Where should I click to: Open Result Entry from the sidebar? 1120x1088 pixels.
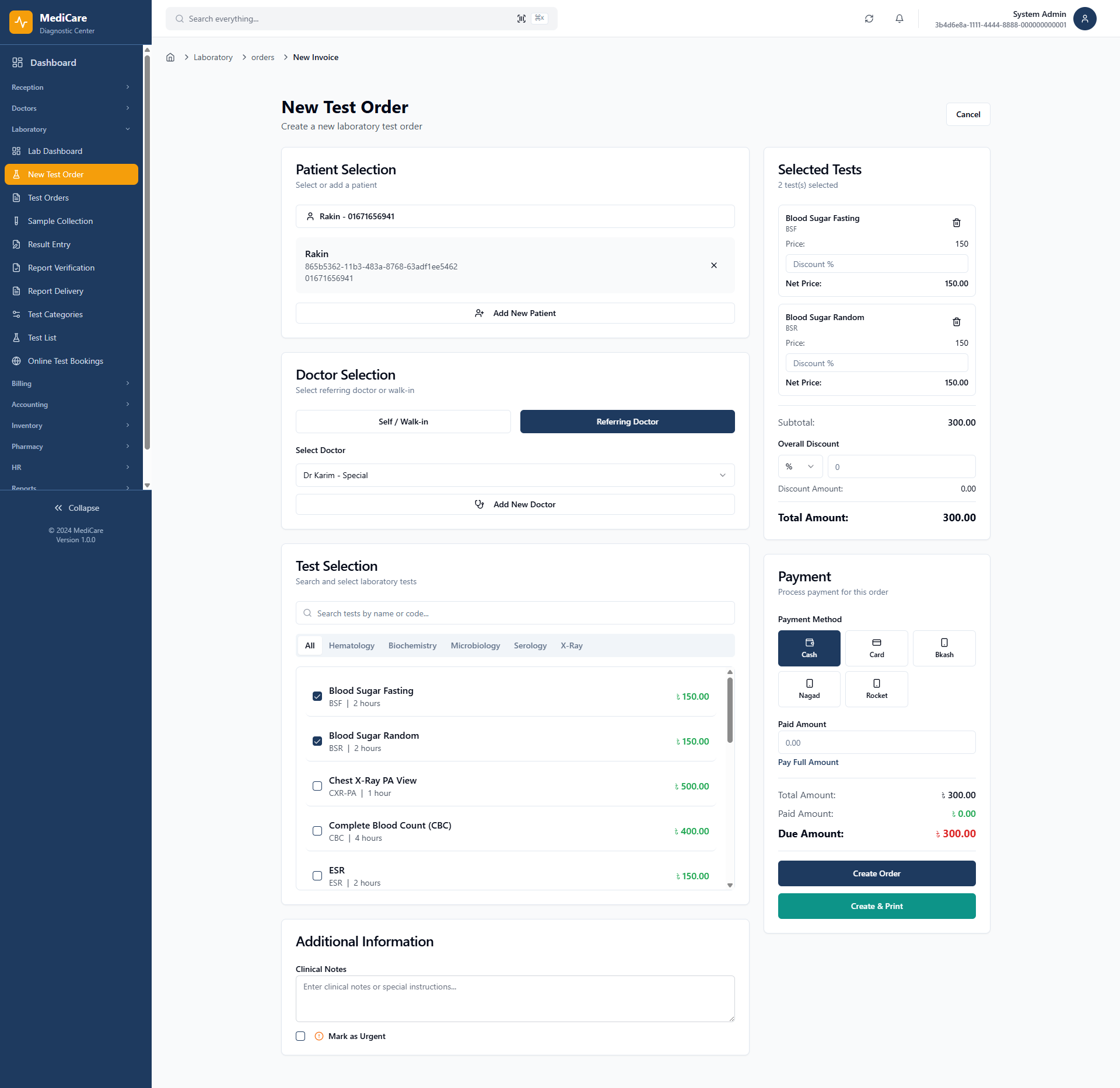[48, 244]
